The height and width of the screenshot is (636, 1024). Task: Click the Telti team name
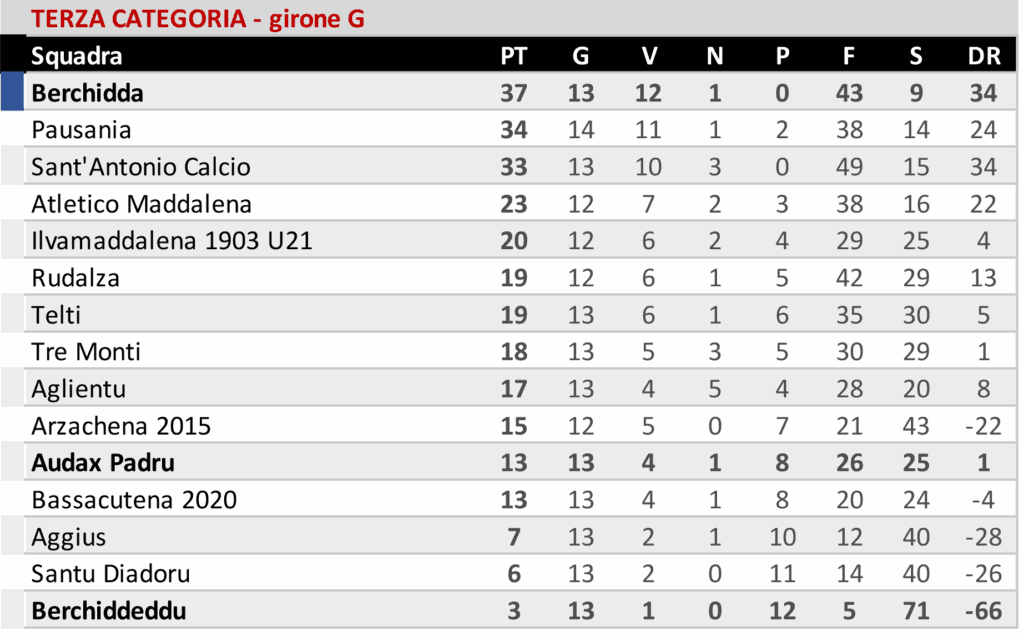[56, 315]
